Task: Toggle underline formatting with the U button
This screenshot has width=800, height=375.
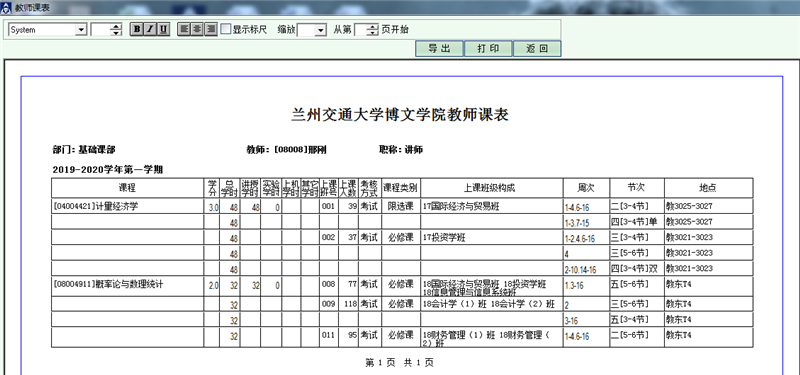Action: [x=163, y=30]
